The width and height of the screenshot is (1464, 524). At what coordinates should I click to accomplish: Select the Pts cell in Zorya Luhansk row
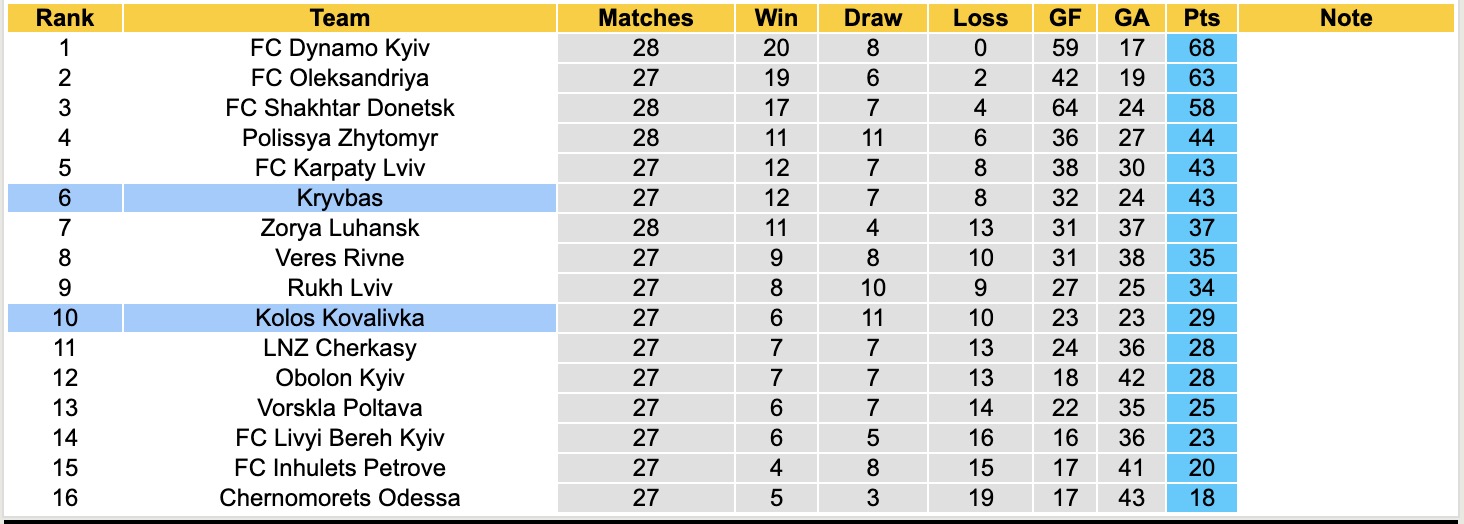coord(1201,228)
